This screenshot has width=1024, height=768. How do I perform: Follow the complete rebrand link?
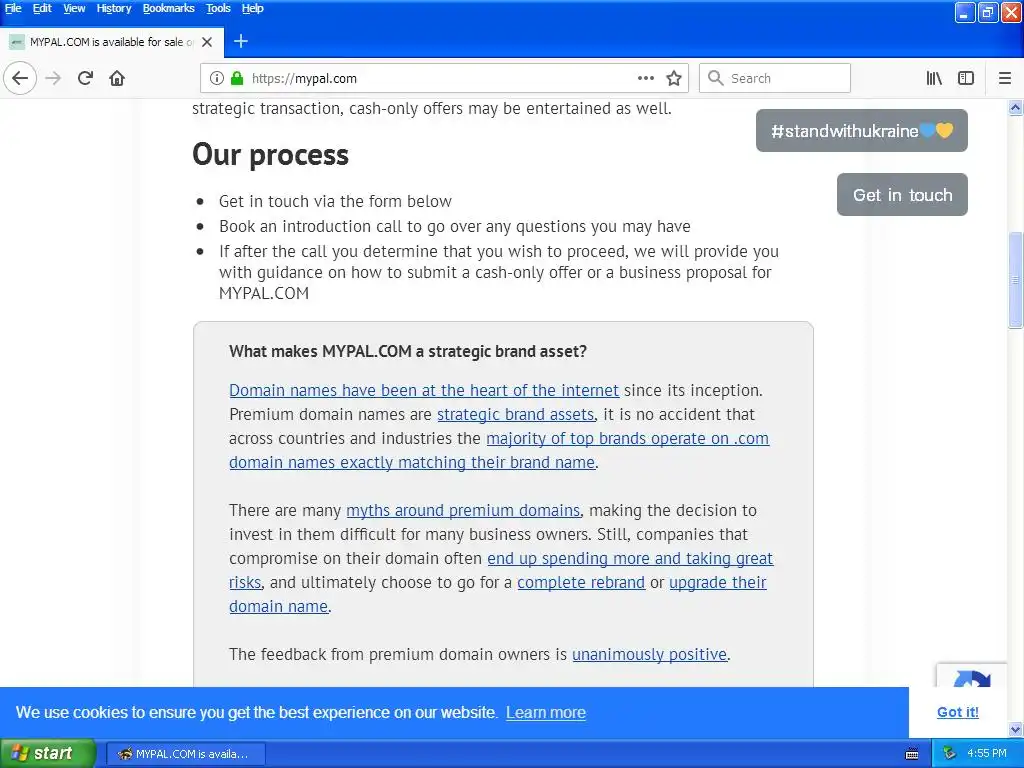[581, 583]
